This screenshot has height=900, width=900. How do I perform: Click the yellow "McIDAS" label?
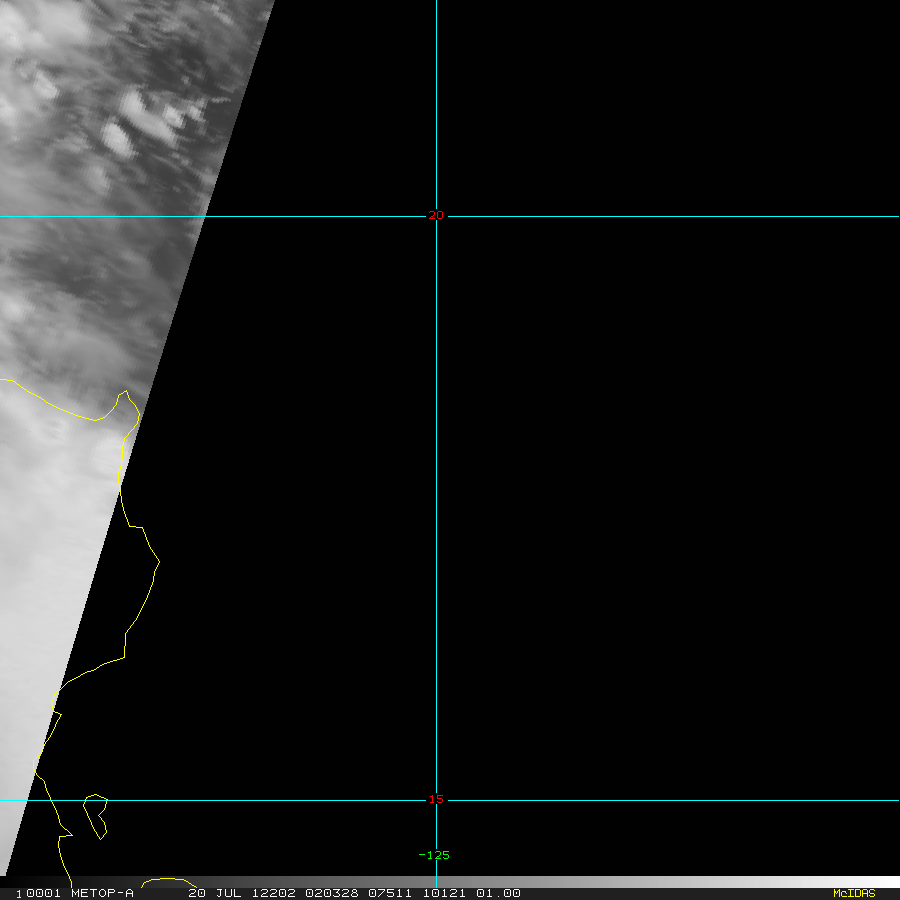tap(854, 893)
